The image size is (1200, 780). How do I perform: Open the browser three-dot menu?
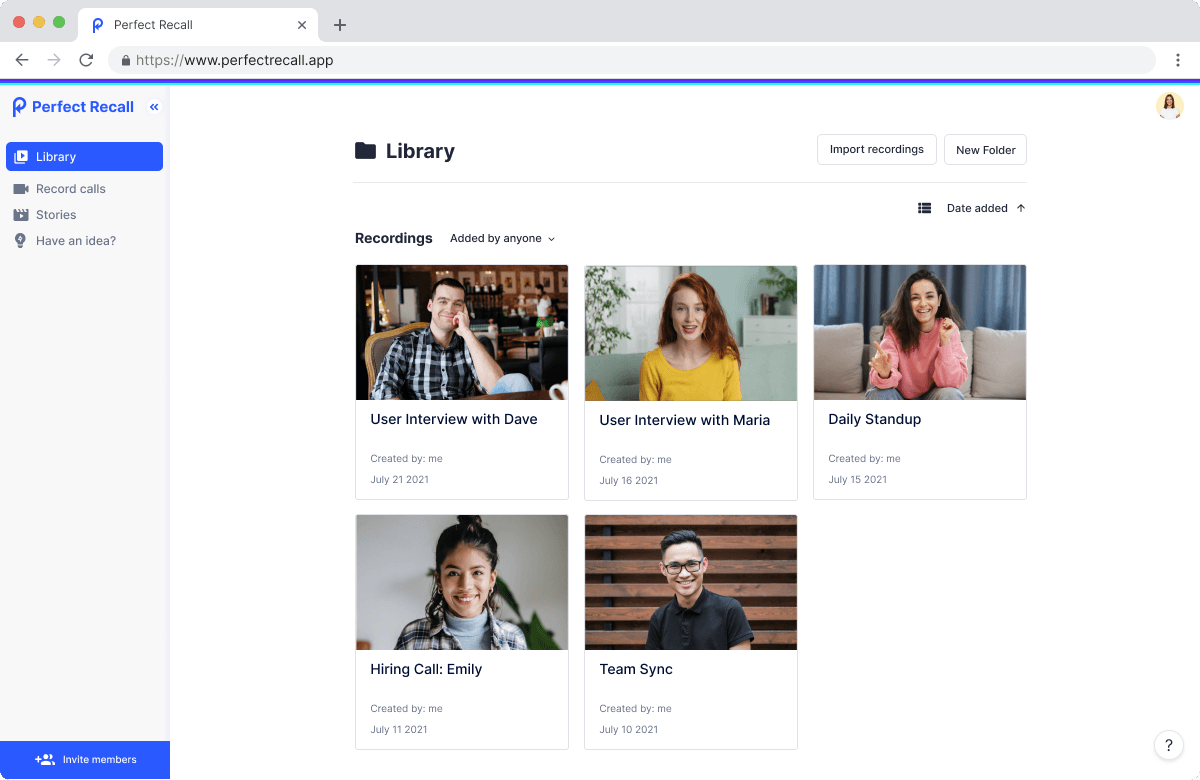[x=1178, y=60]
